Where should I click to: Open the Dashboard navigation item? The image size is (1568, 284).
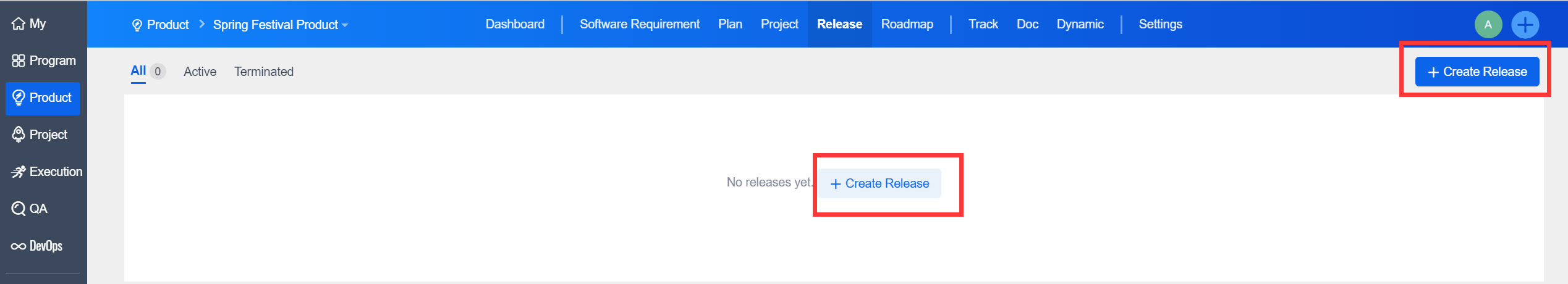[x=515, y=24]
